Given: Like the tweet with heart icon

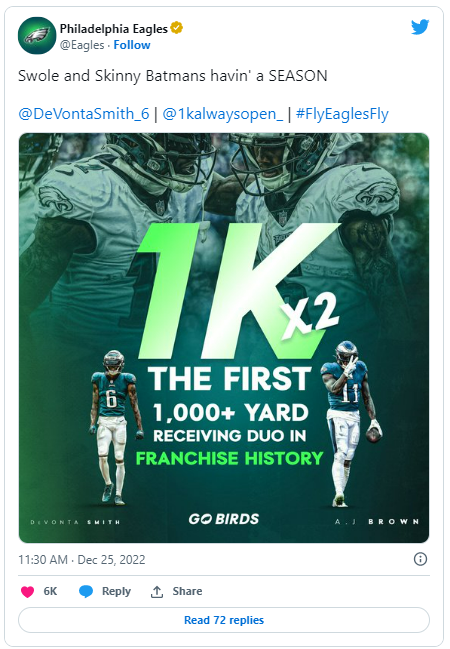Looking at the screenshot, I should [27, 591].
